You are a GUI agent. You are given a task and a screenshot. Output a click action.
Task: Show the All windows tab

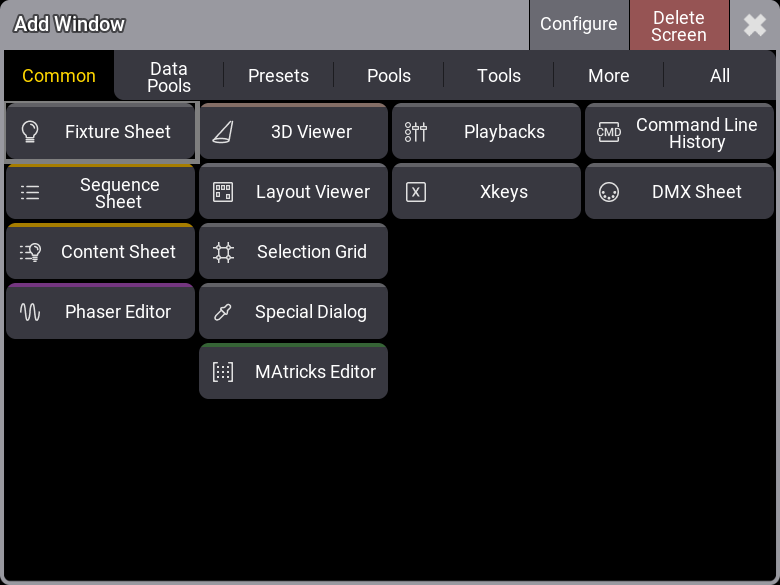click(x=719, y=76)
